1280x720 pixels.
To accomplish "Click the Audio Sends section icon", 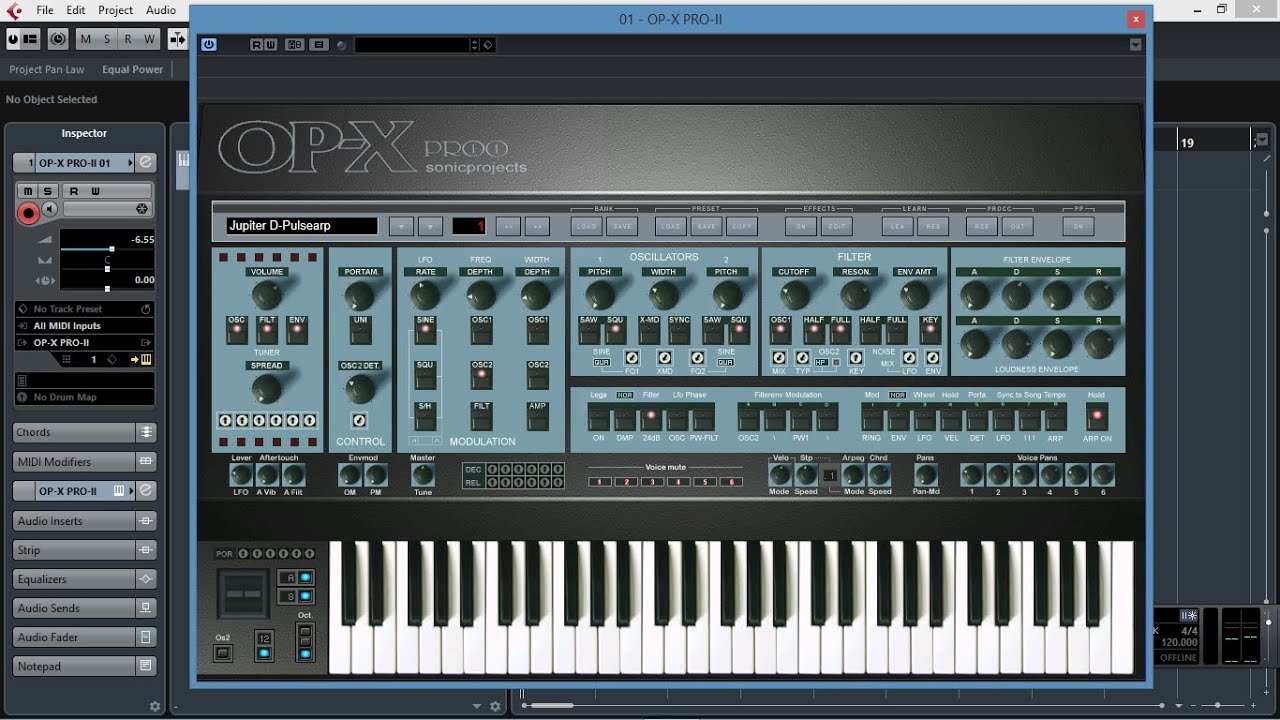I will point(146,608).
